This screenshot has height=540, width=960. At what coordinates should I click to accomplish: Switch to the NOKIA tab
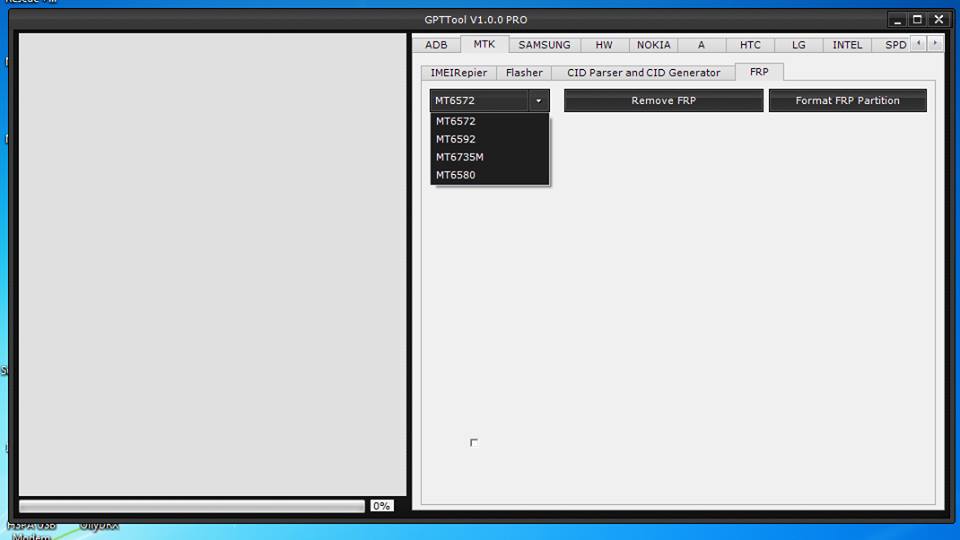653,45
